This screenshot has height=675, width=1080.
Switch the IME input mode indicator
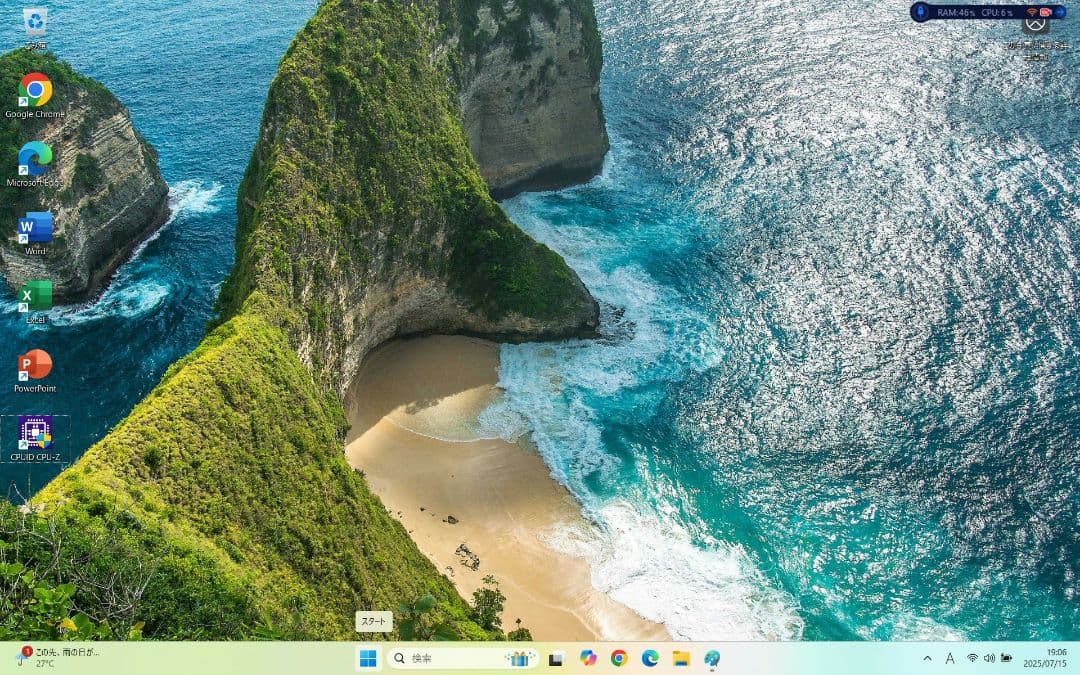[950, 659]
